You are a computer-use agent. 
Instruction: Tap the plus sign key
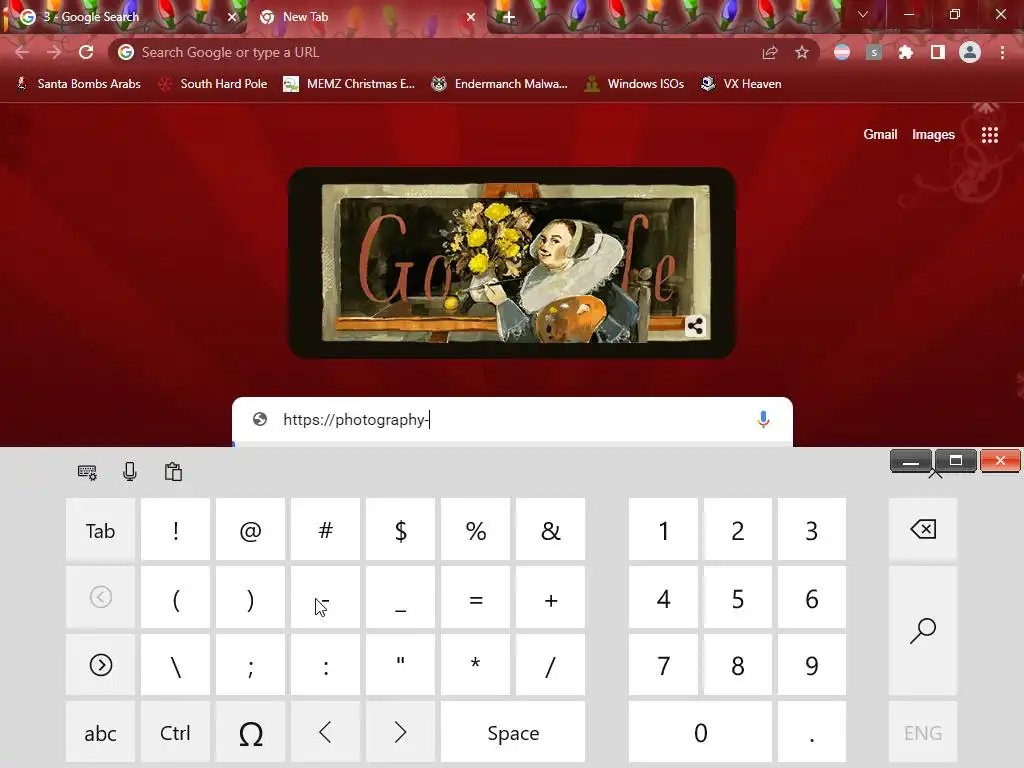(x=551, y=598)
